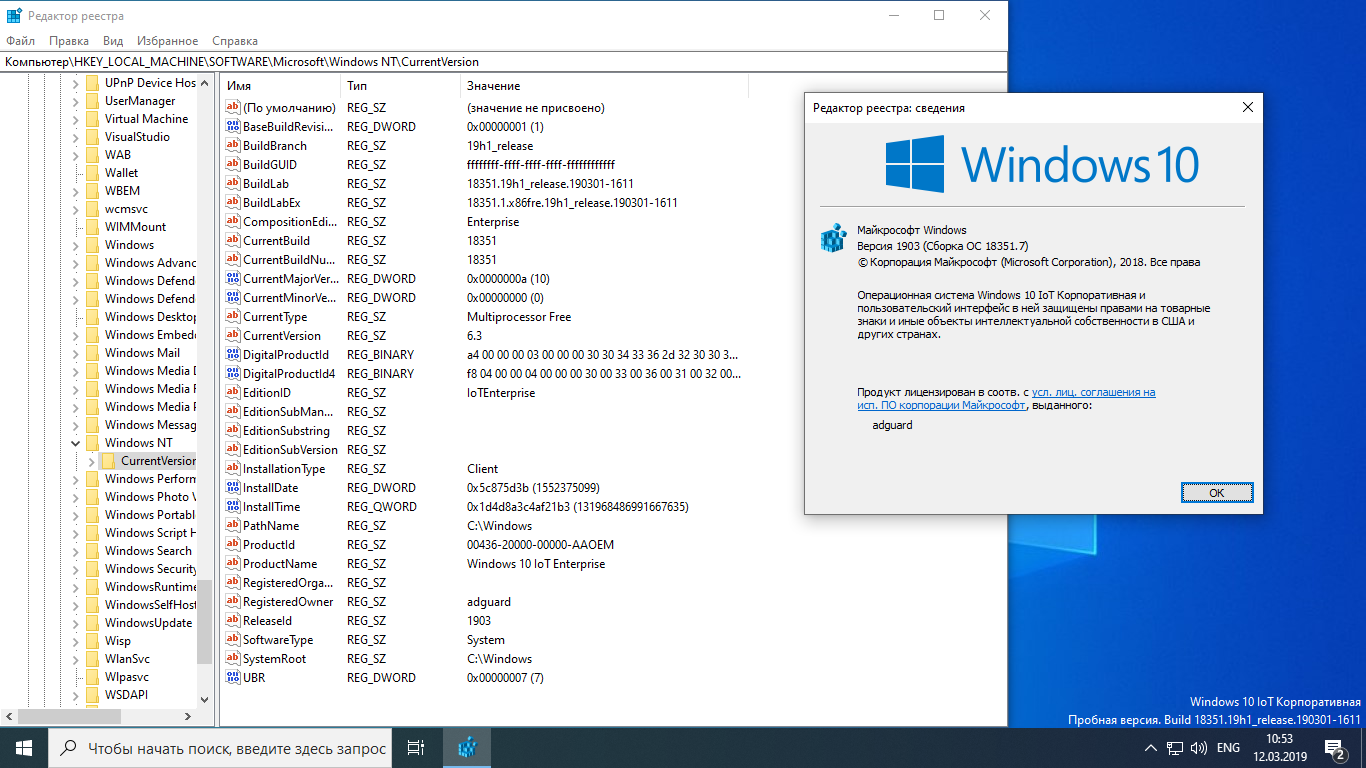Select the Wisp folder icon
Viewport: 1366px width, 768px height.
93,641
